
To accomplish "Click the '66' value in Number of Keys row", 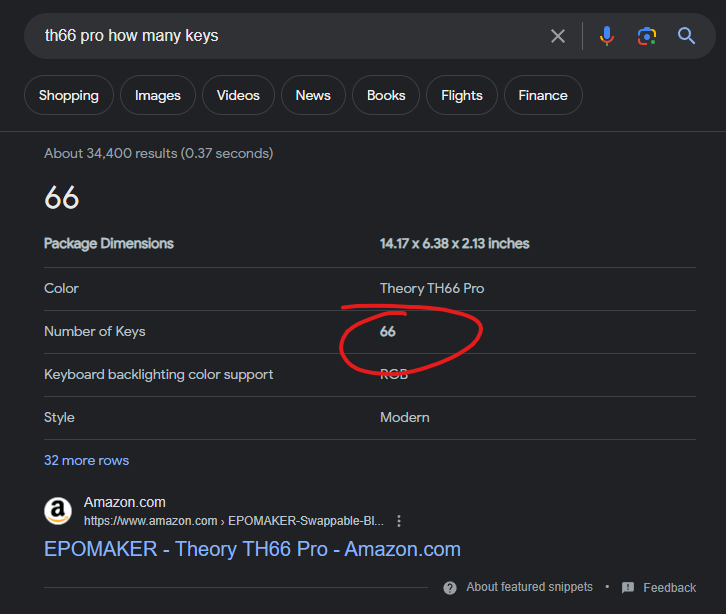I will pos(388,332).
